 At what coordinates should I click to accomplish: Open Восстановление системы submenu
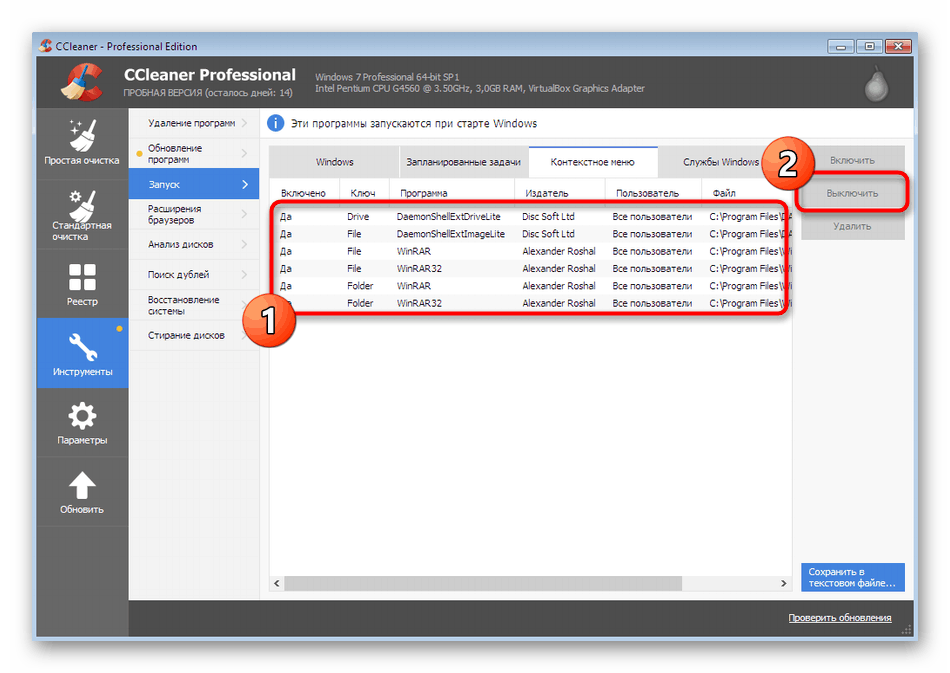[x=193, y=305]
